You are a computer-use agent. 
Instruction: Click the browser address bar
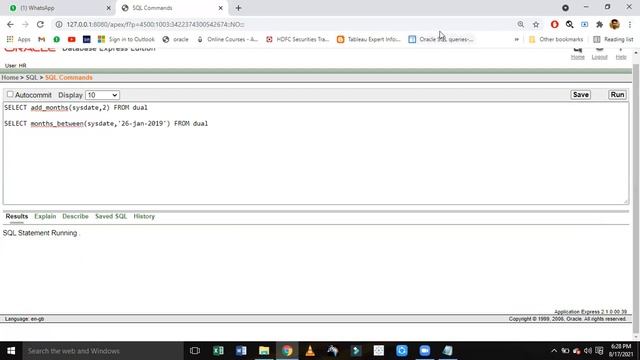coord(286,24)
